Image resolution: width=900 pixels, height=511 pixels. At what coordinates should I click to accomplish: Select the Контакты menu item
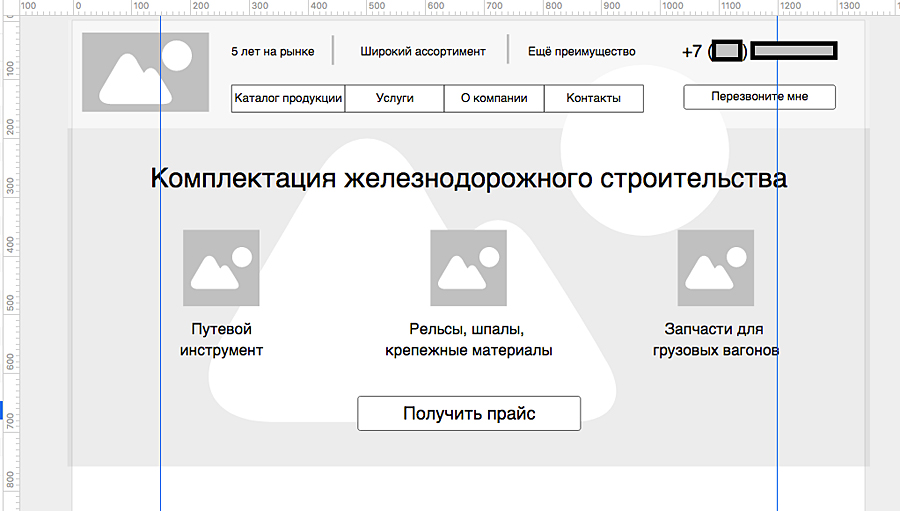(x=593, y=98)
